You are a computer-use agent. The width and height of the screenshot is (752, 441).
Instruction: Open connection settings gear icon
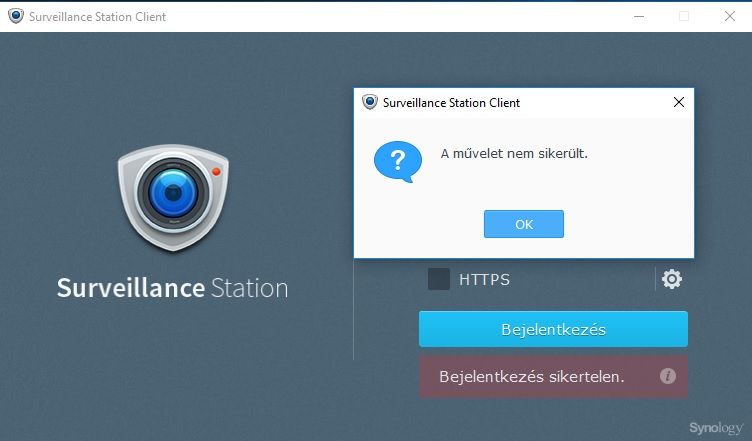(x=671, y=279)
